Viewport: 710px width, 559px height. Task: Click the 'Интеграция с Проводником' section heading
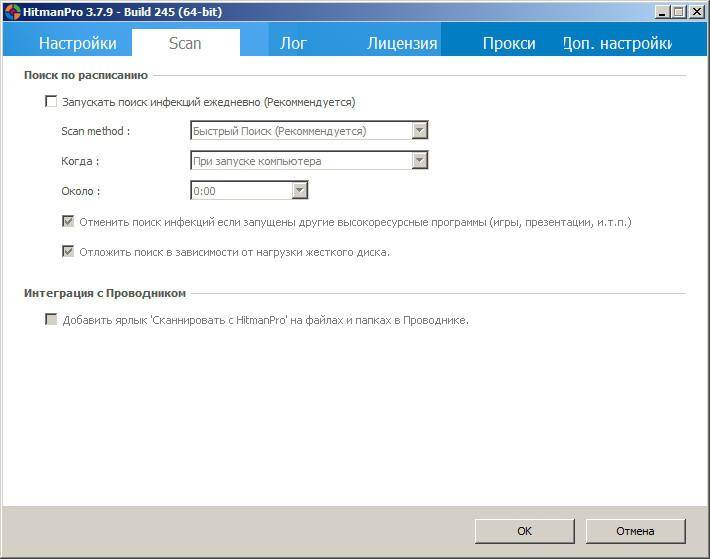tap(105, 293)
